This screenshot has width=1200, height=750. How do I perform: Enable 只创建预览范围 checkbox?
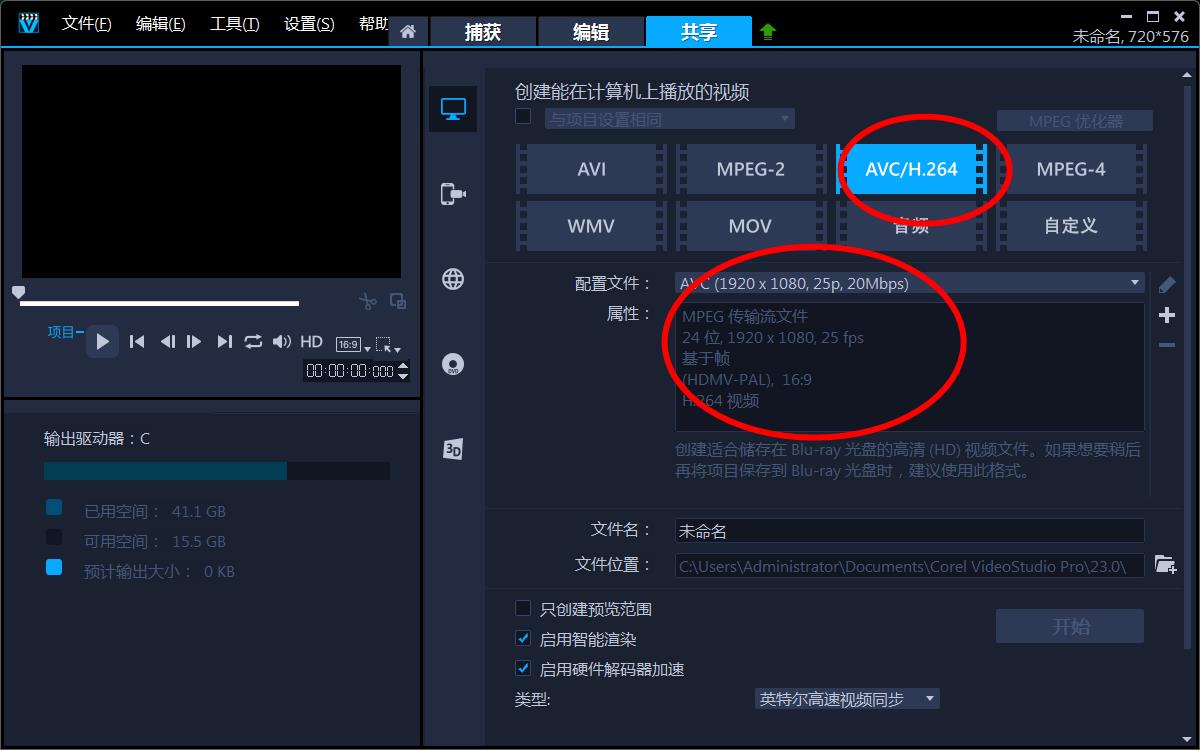click(x=523, y=608)
